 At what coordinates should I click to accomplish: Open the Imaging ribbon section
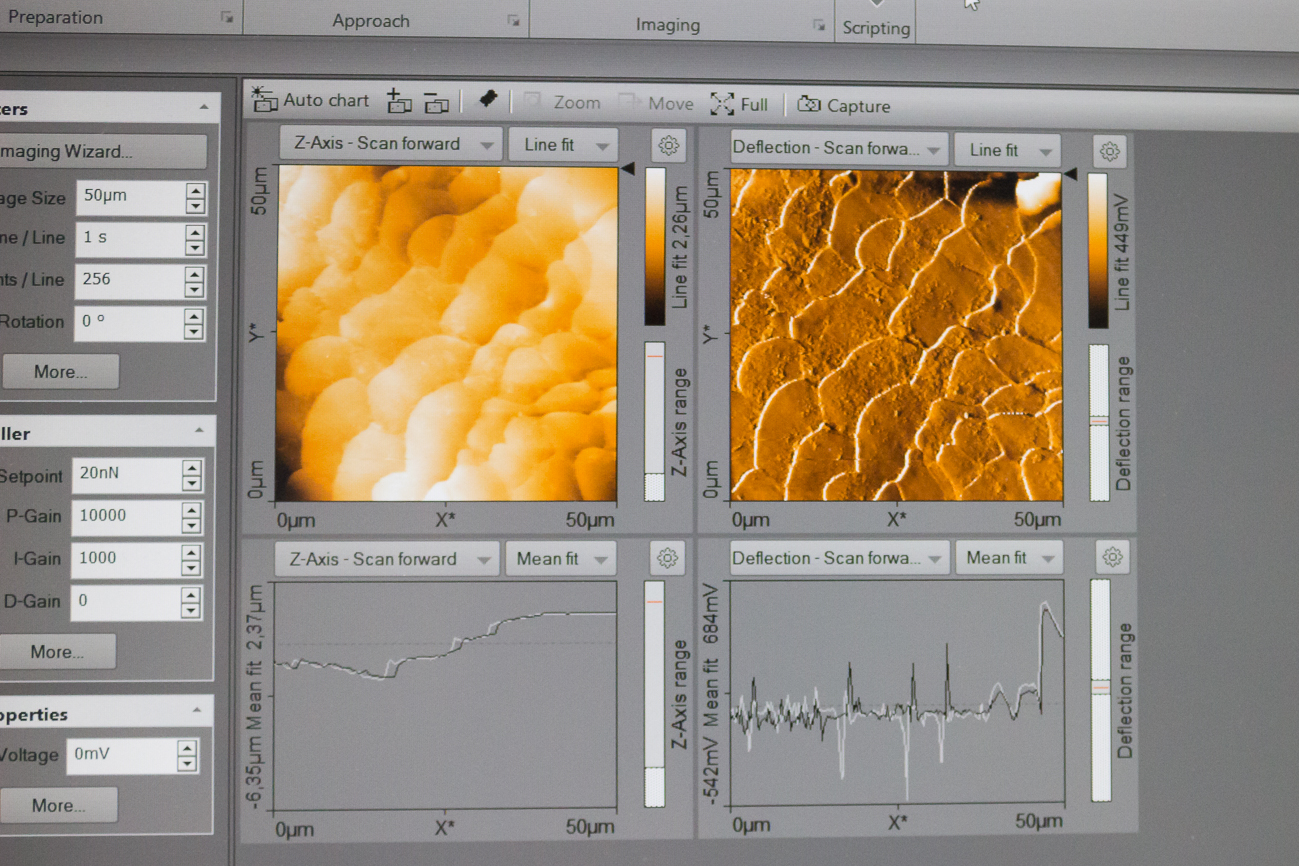pyautogui.click(x=668, y=25)
